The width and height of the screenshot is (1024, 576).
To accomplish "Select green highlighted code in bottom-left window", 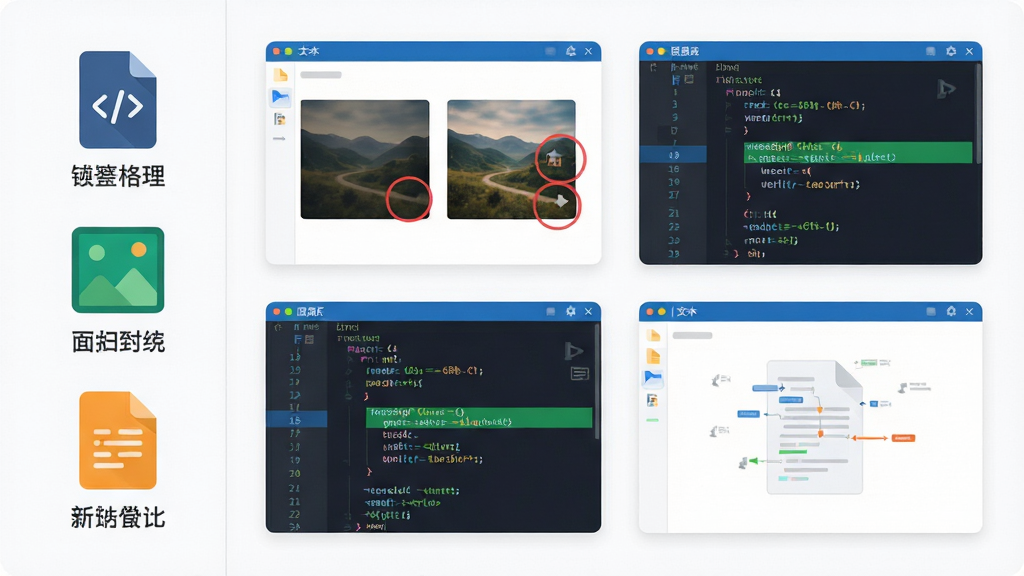I will [479, 417].
